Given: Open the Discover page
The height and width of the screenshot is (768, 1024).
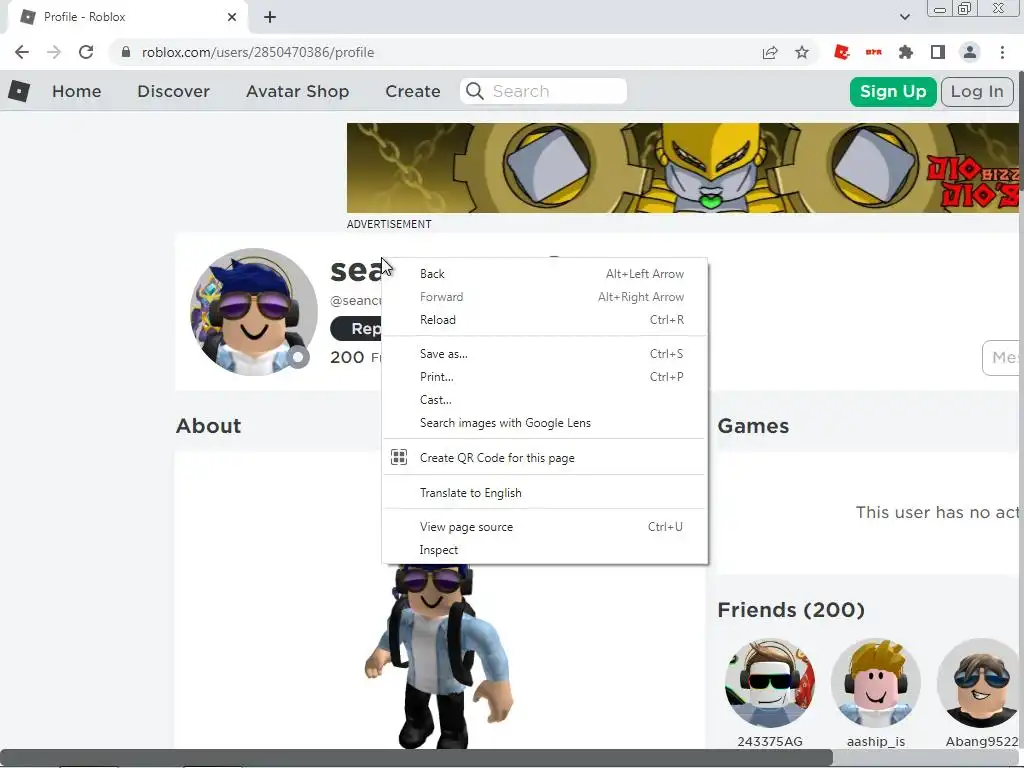Looking at the screenshot, I should (173, 91).
